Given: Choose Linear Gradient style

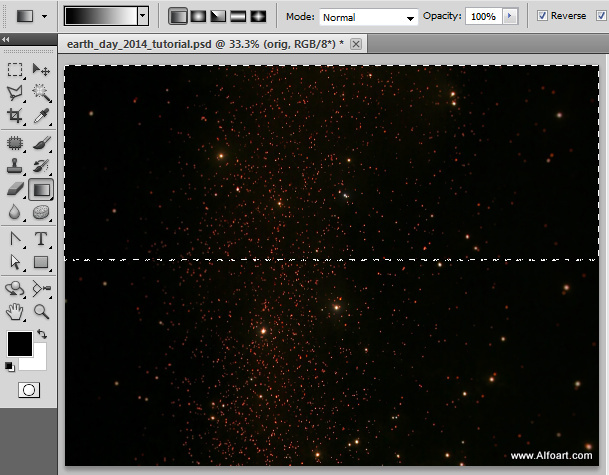Looking at the screenshot, I should 178,16.
